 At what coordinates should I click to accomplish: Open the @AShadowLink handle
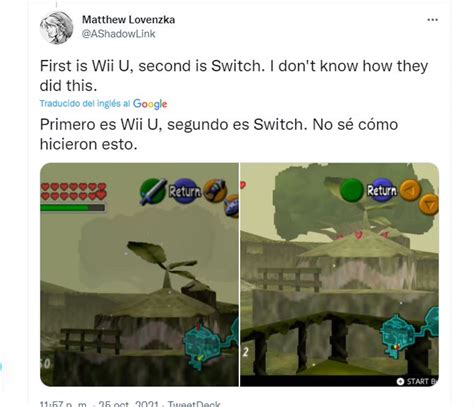coord(119,34)
